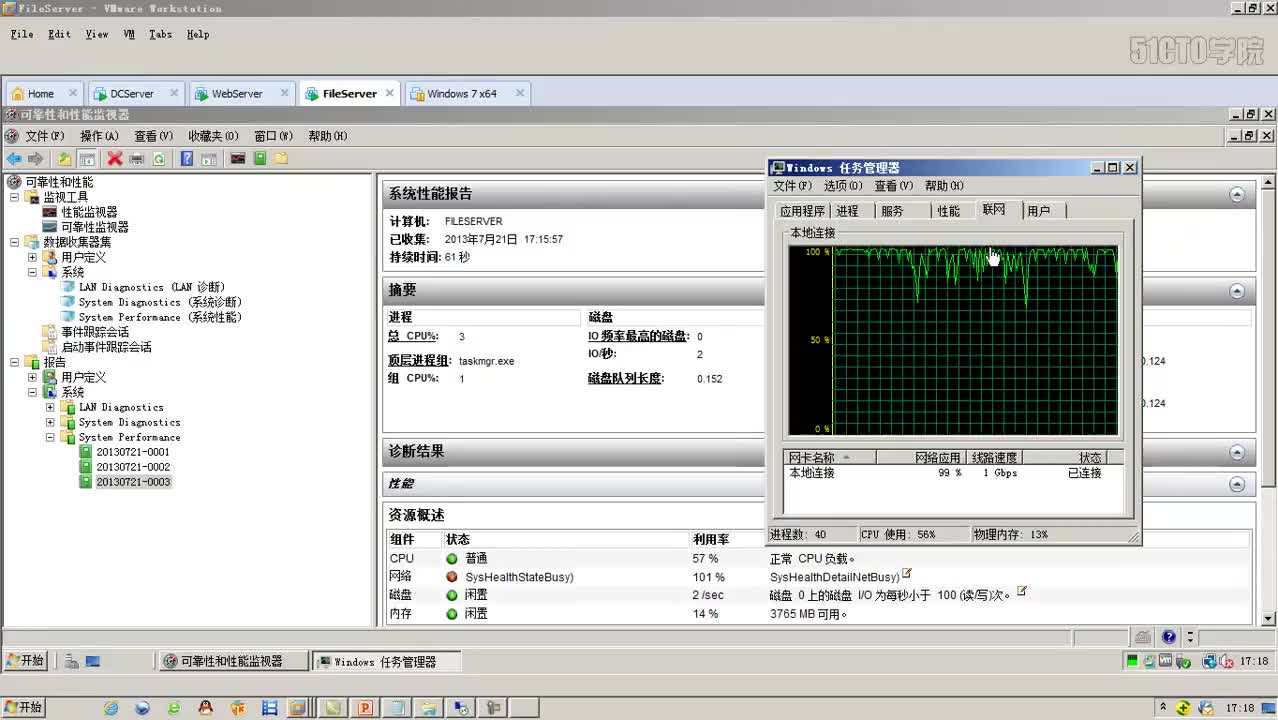The image size is (1278, 720).
Task: Collapse the 报告 tree node
Action: pos(14,362)
